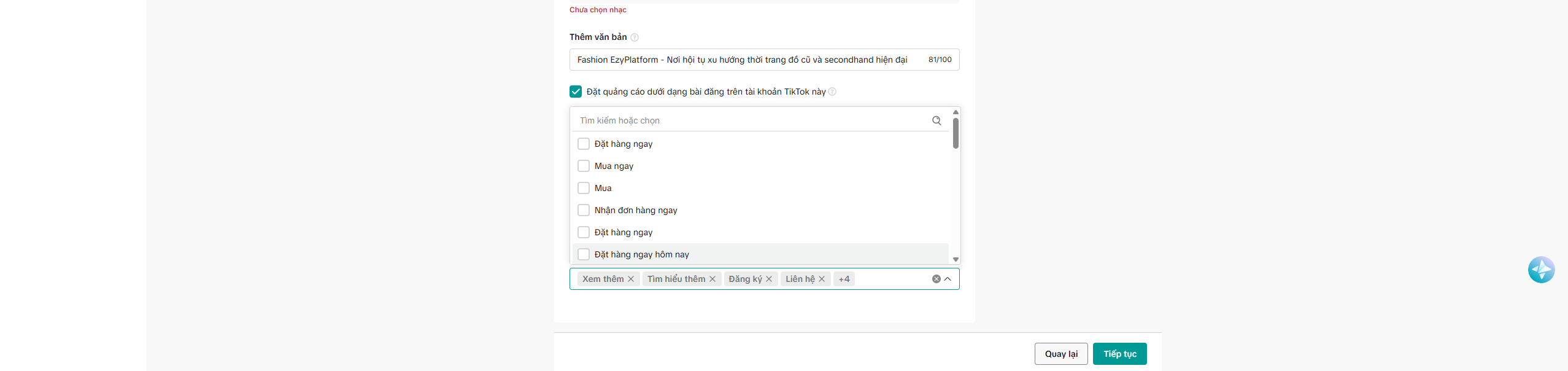Tick Đặt hàng ngay hôm nay checkbox
This screenshot has width=1568, height=371.
[x=584, y=254]
